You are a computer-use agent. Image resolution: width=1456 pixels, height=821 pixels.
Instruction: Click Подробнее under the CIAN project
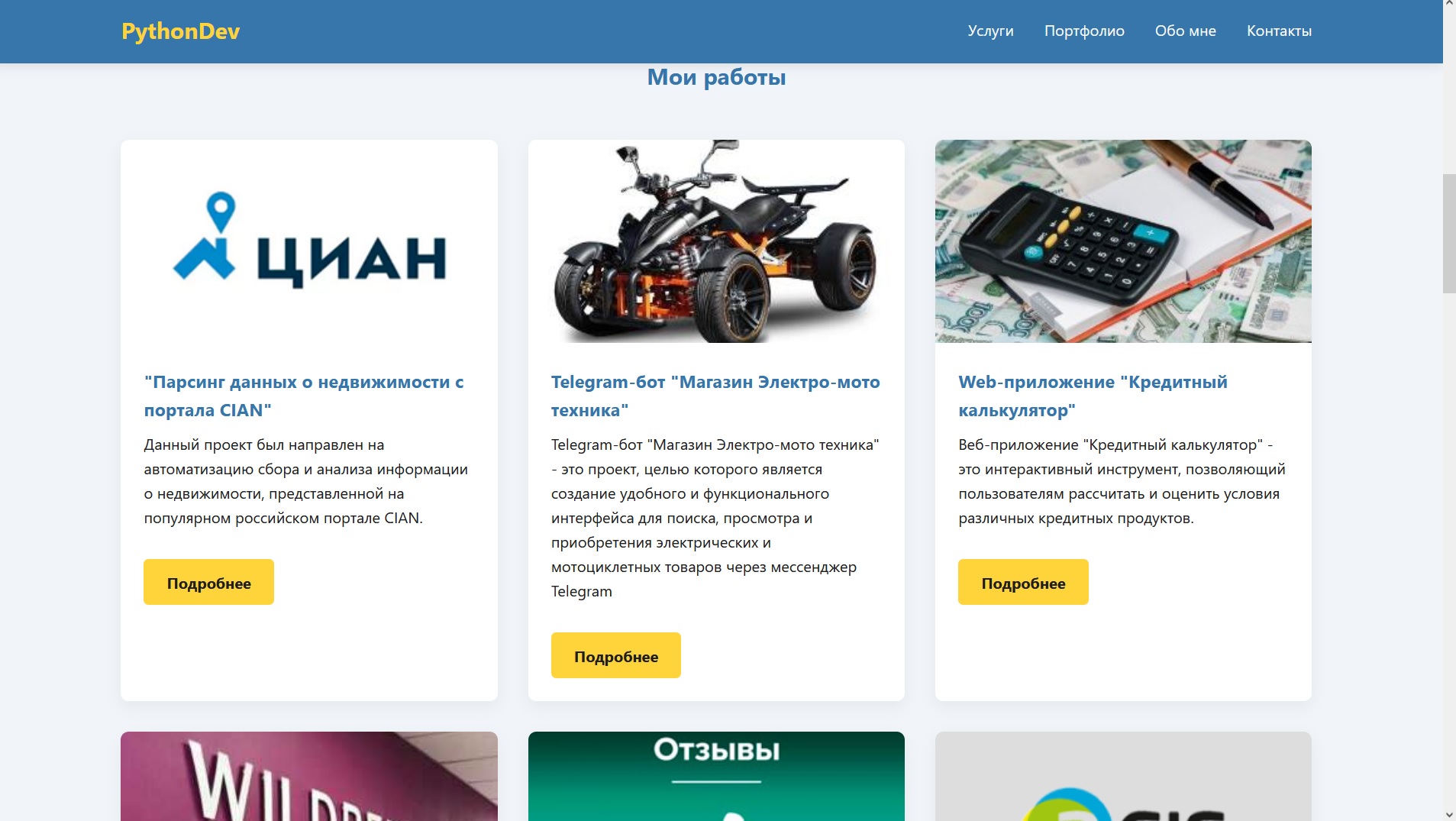(208, 583)
